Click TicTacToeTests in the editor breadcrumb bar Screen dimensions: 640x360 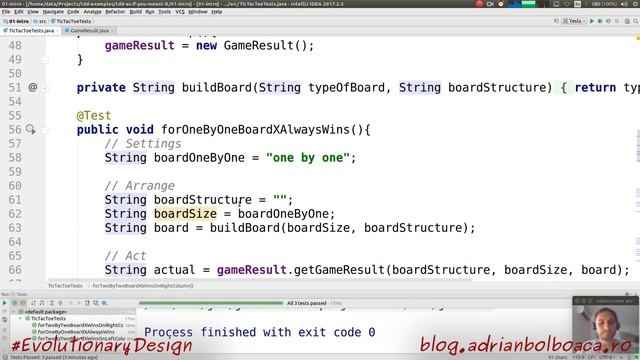click(x=65, y=286)
